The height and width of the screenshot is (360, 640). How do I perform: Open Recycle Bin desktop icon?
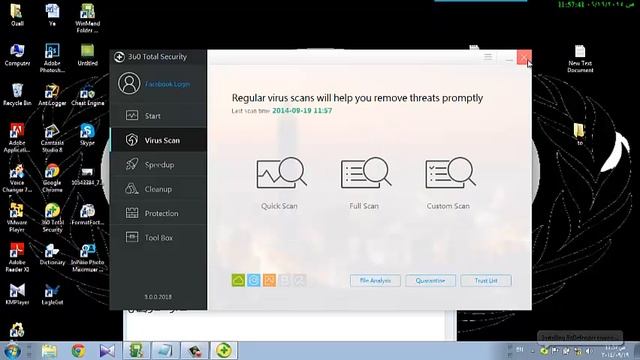click(17, 95)
